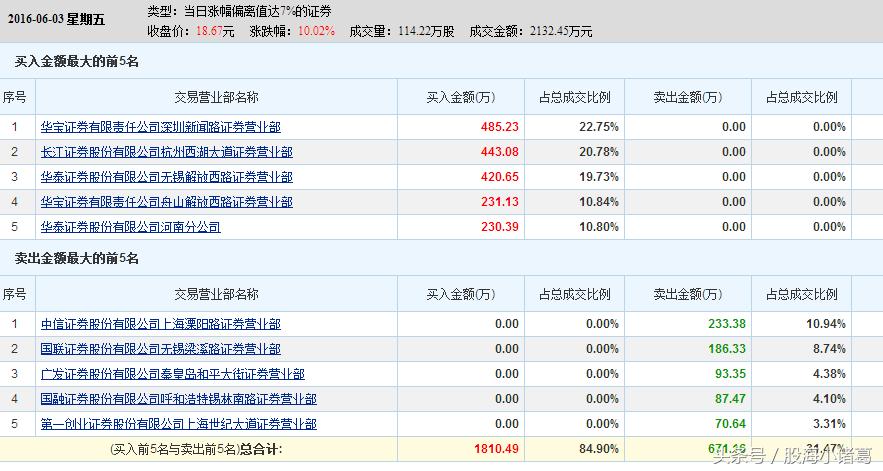
Task: Open 华宝证券深圳新闻路证券营业部 link
Action: pyautogui.click(x=160, y=127)
